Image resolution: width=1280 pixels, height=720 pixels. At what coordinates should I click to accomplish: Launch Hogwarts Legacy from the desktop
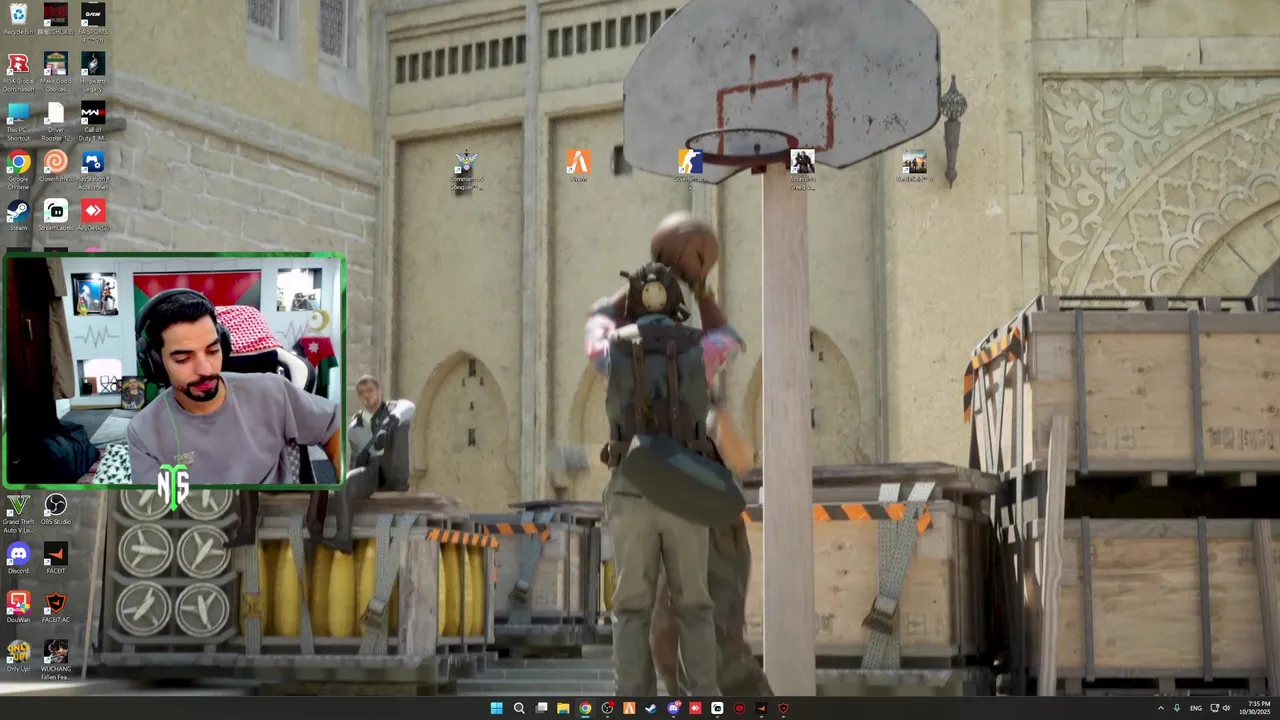tap(92, 72)
